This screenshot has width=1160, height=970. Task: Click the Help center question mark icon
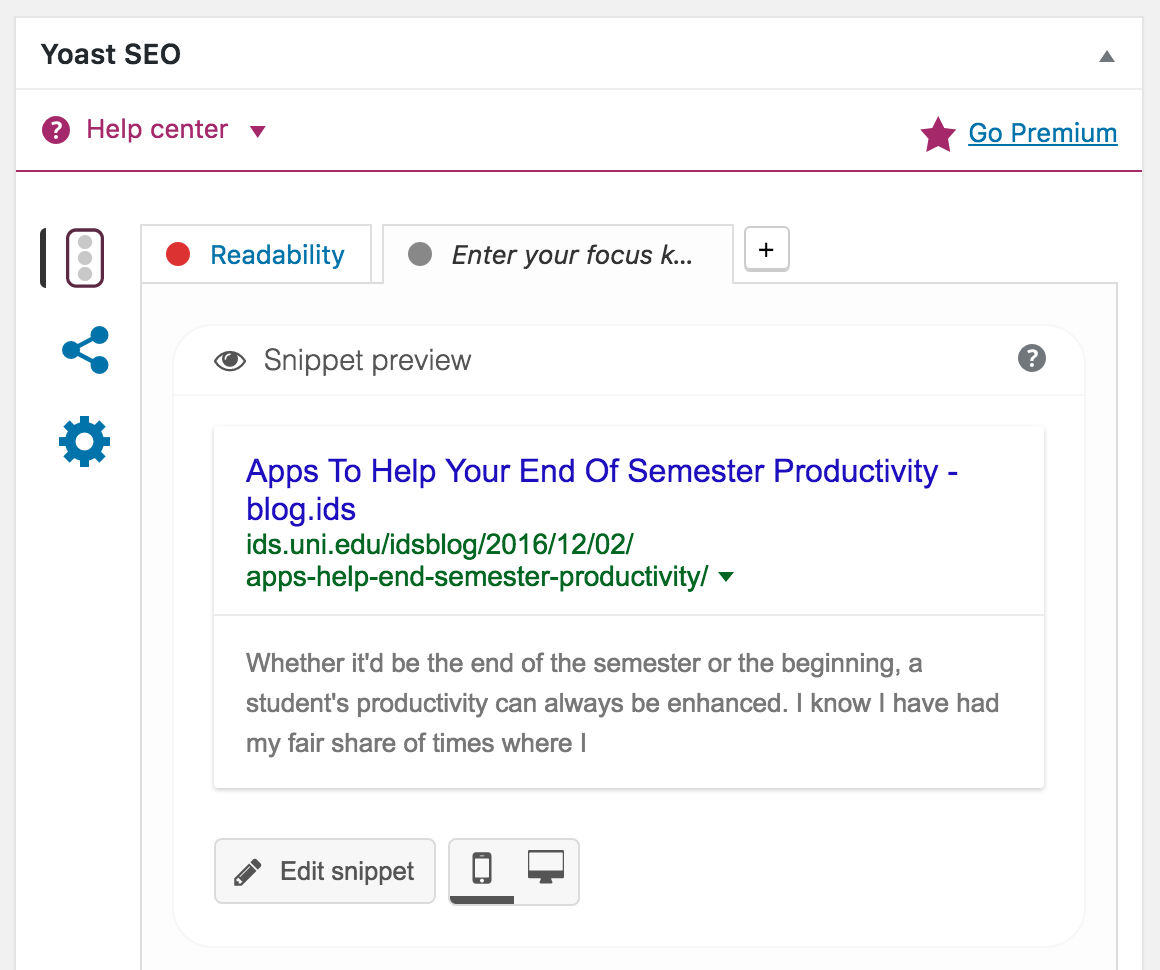coord(56,130)
